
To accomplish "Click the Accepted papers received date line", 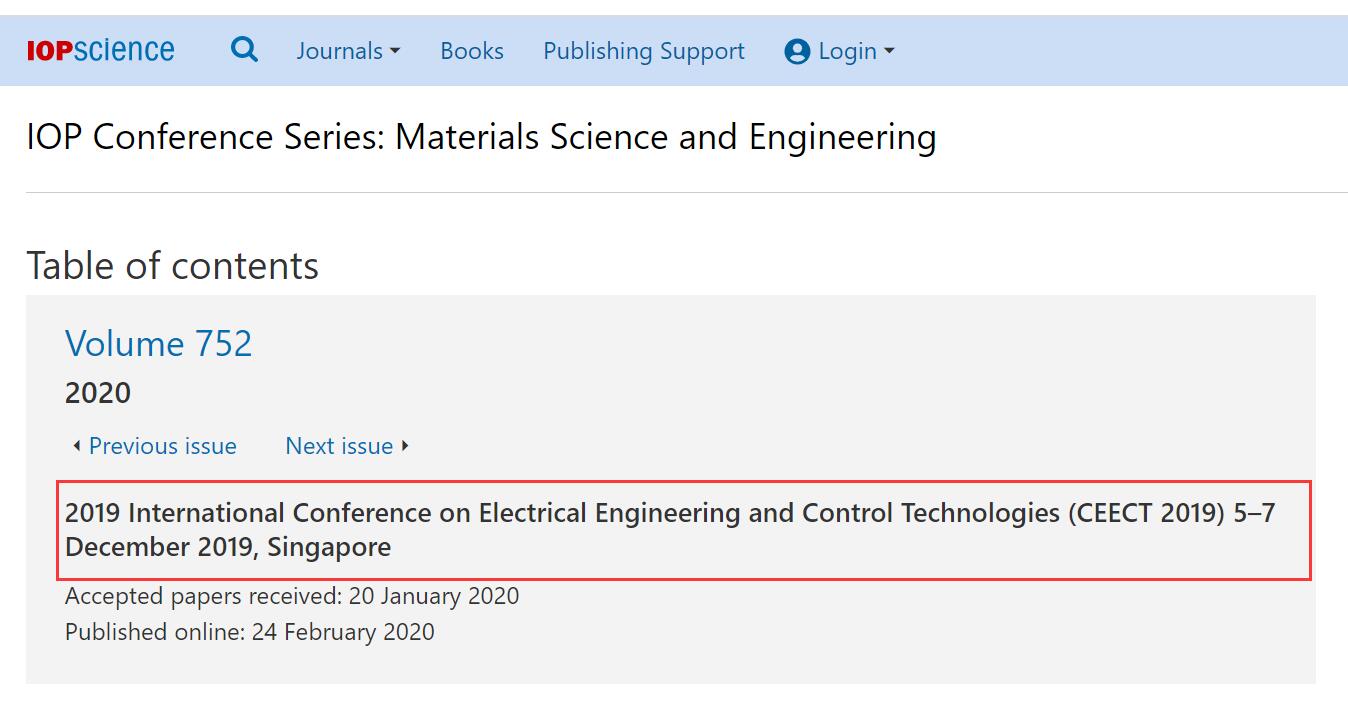I will [292, 597].
